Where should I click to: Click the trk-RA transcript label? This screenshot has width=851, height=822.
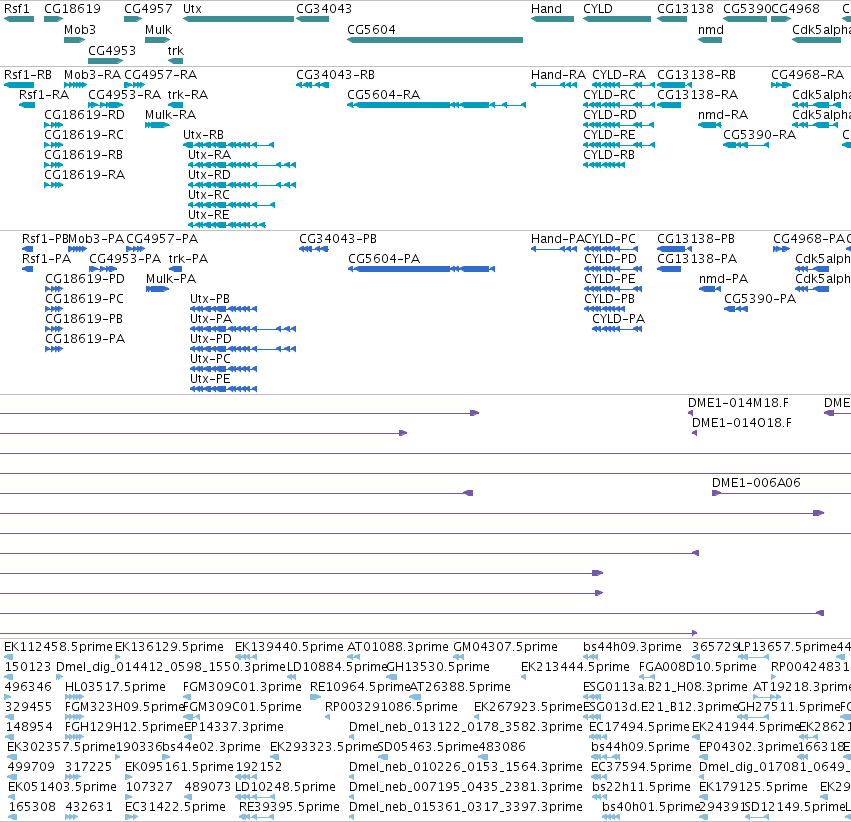pos(188,95)
